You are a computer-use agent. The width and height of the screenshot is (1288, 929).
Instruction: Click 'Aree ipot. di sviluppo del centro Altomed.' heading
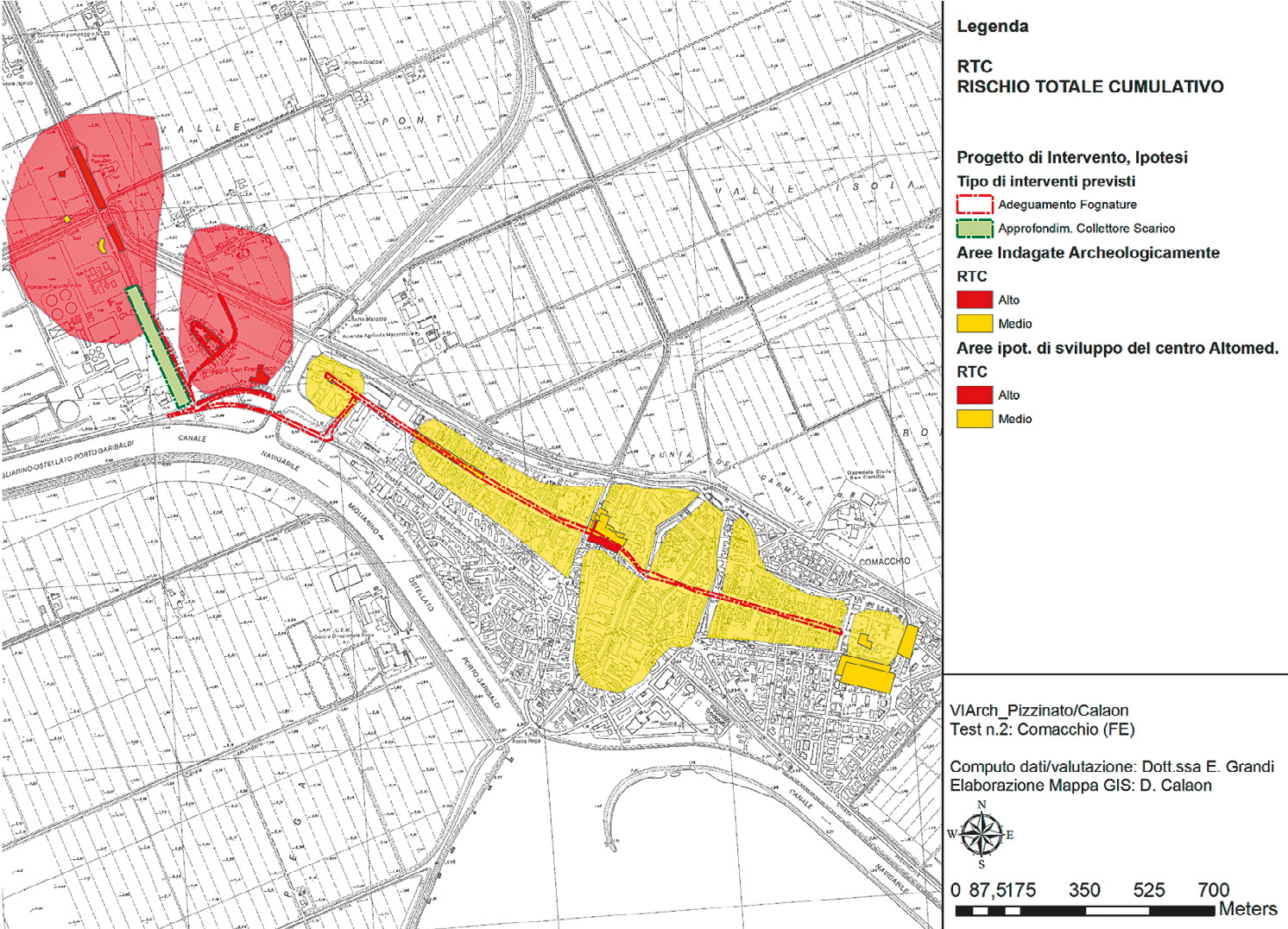pos(1118,348)
